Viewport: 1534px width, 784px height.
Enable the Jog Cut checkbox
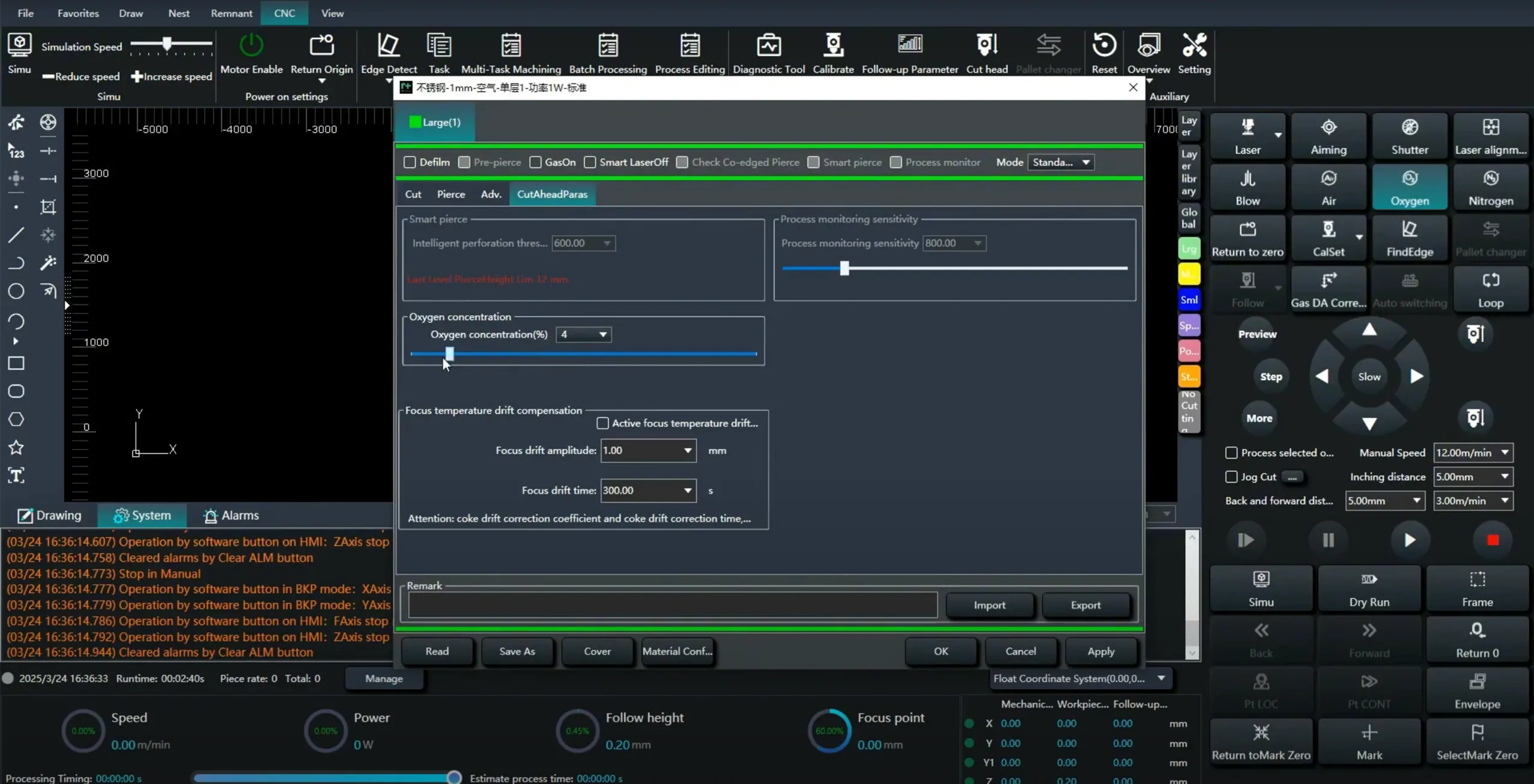pos(1231,477)
